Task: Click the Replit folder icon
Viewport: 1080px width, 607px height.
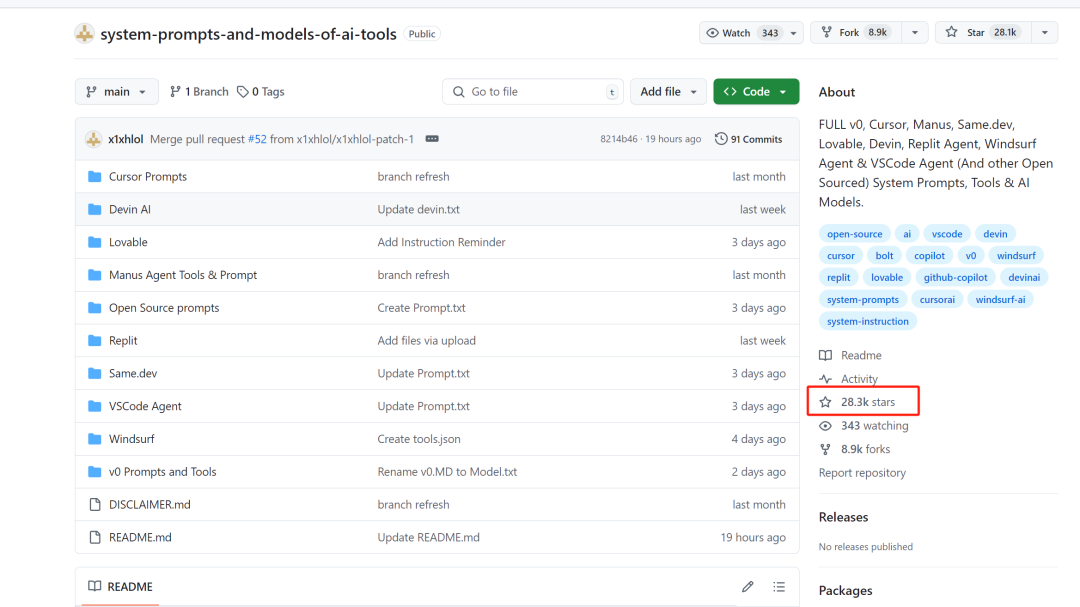Action: pyautogui.click(x=95, y=341)
